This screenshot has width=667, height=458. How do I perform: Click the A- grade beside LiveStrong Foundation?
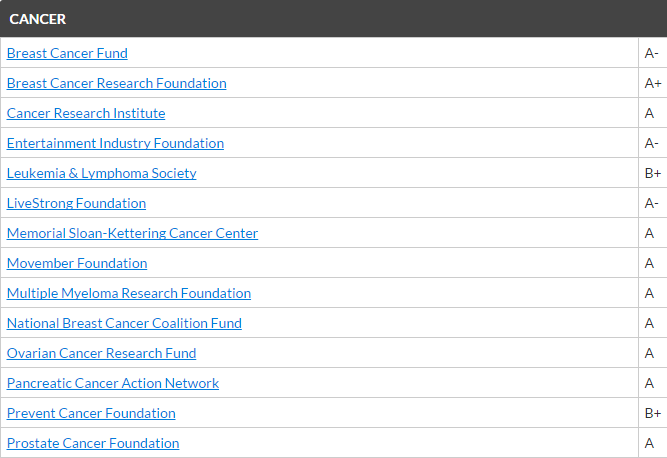click(652, 203)
